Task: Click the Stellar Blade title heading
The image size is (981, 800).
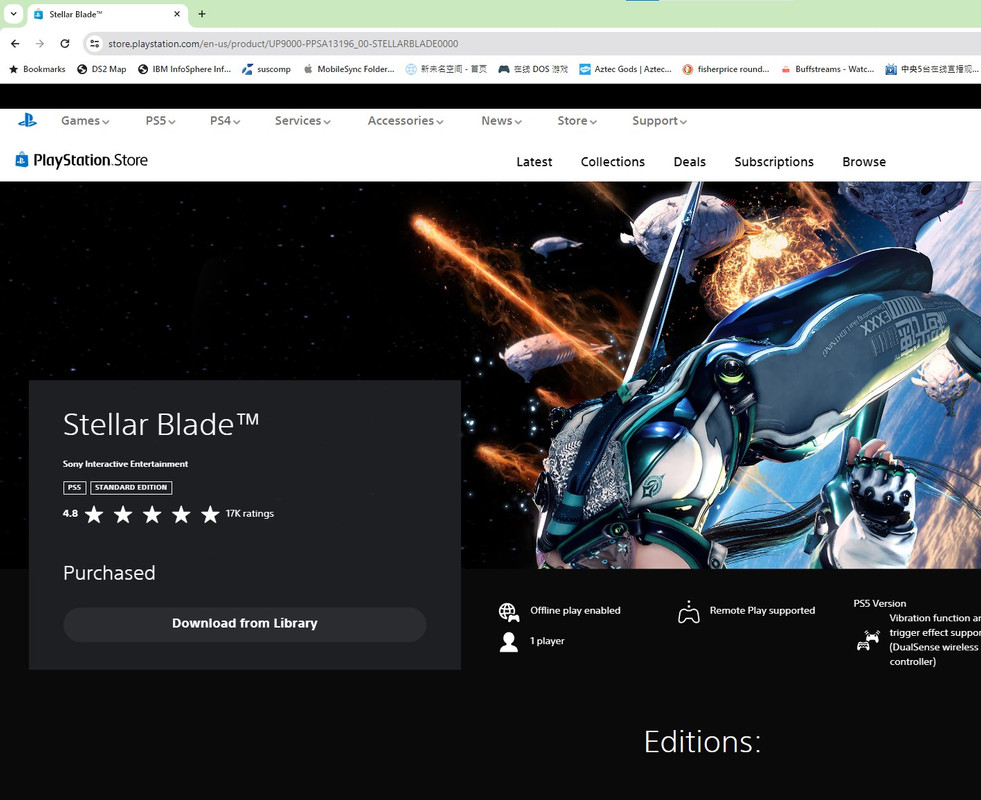Action: tap(161, 424)
